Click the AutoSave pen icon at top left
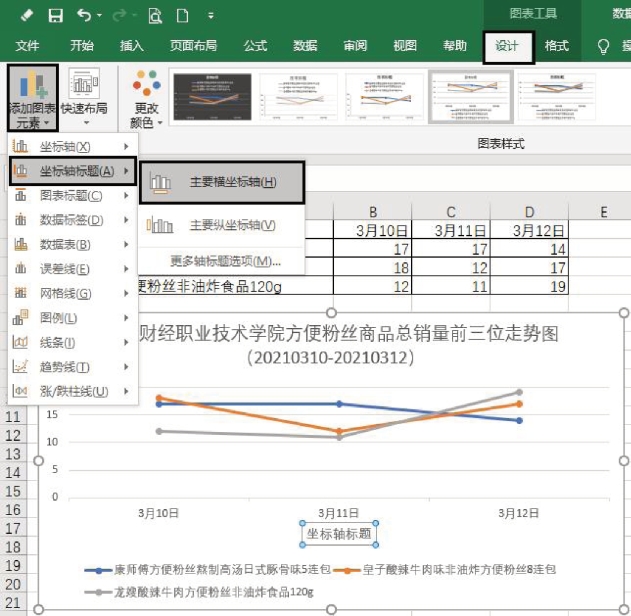631x616 pixels. [27, 15]
